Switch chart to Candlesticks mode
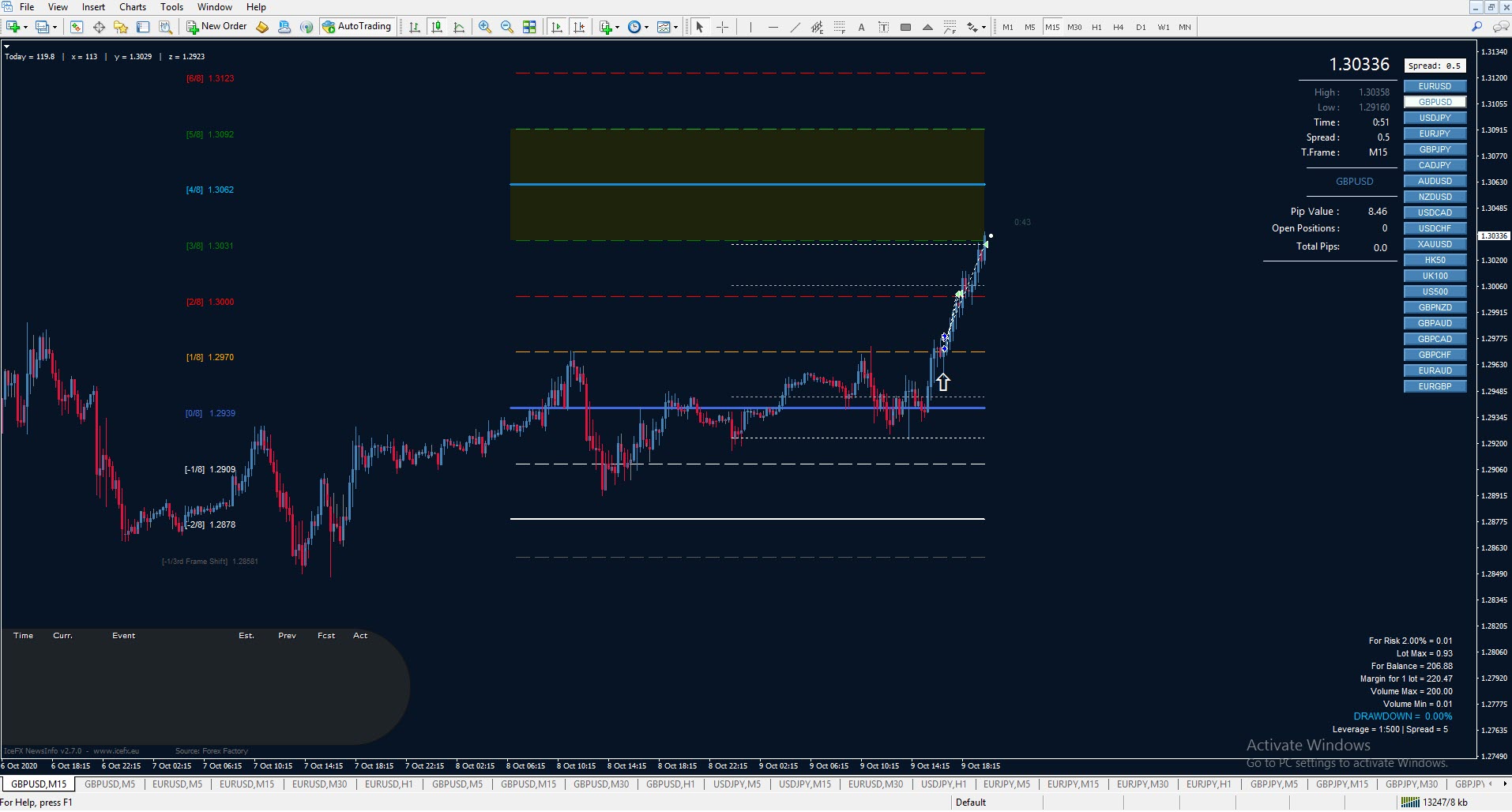The height and width of the screenshot is (812, 1512). (x=436, y=27)
